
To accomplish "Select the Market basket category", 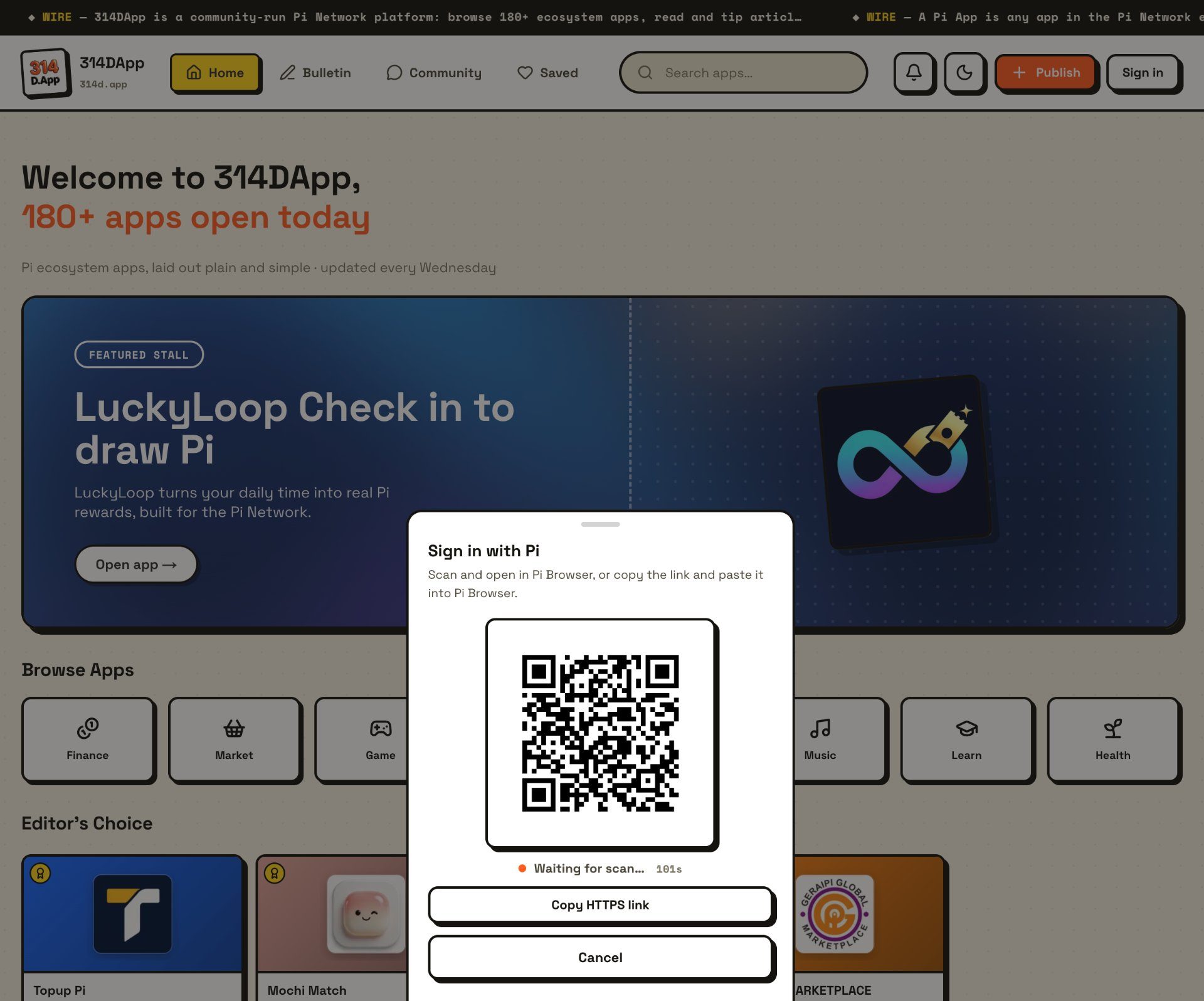I will tap(234, 739).
